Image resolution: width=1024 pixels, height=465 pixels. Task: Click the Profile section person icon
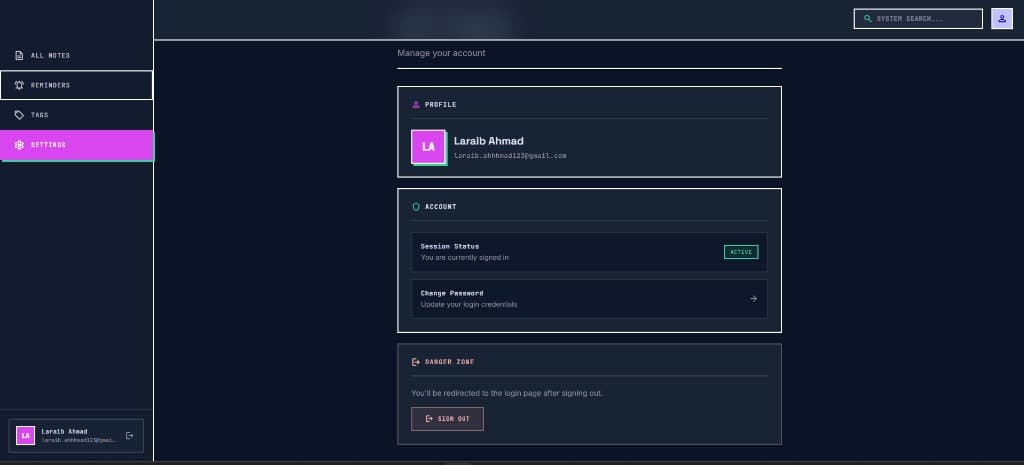416,104
